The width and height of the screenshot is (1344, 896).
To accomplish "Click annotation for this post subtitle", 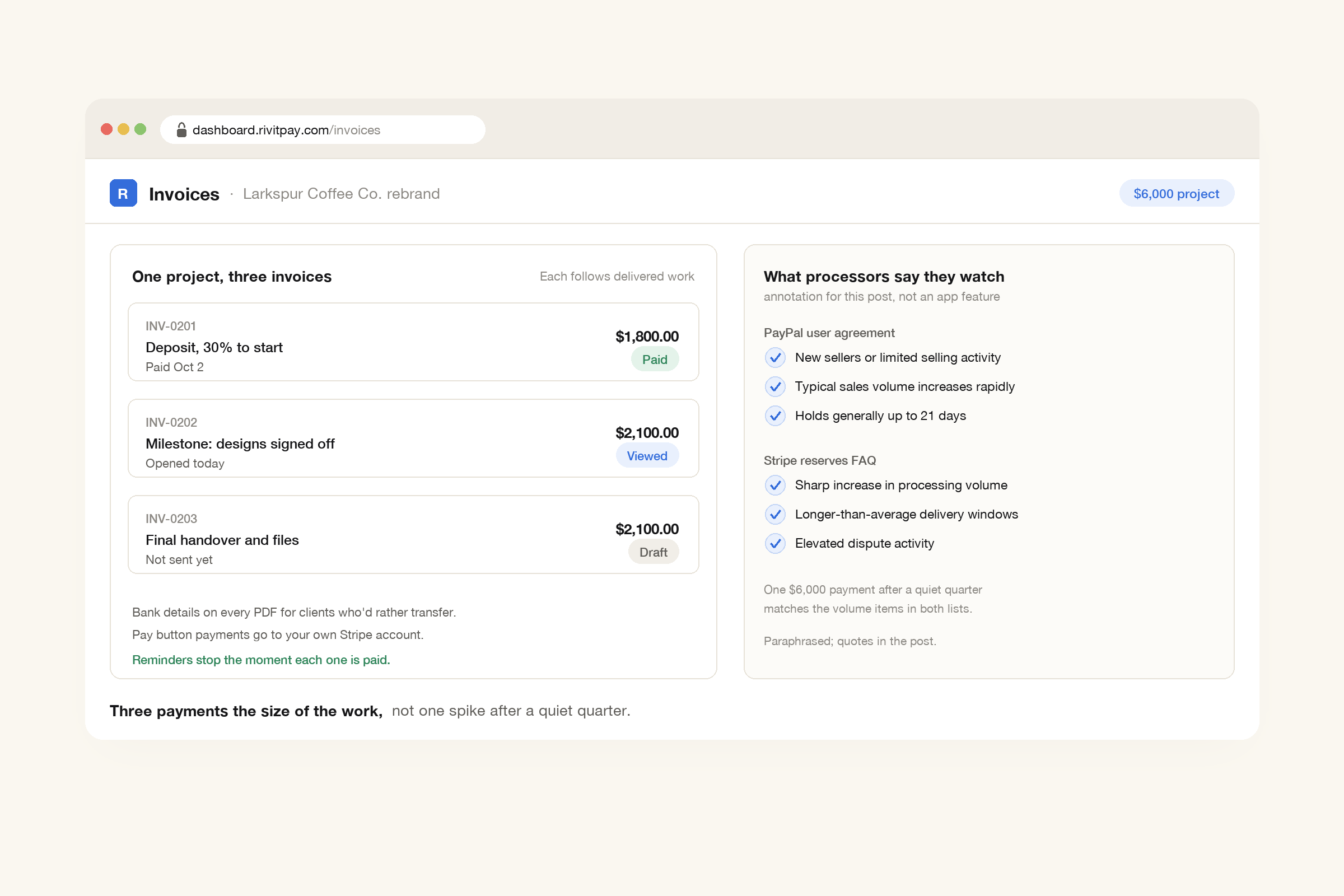I will pos(881,297).
